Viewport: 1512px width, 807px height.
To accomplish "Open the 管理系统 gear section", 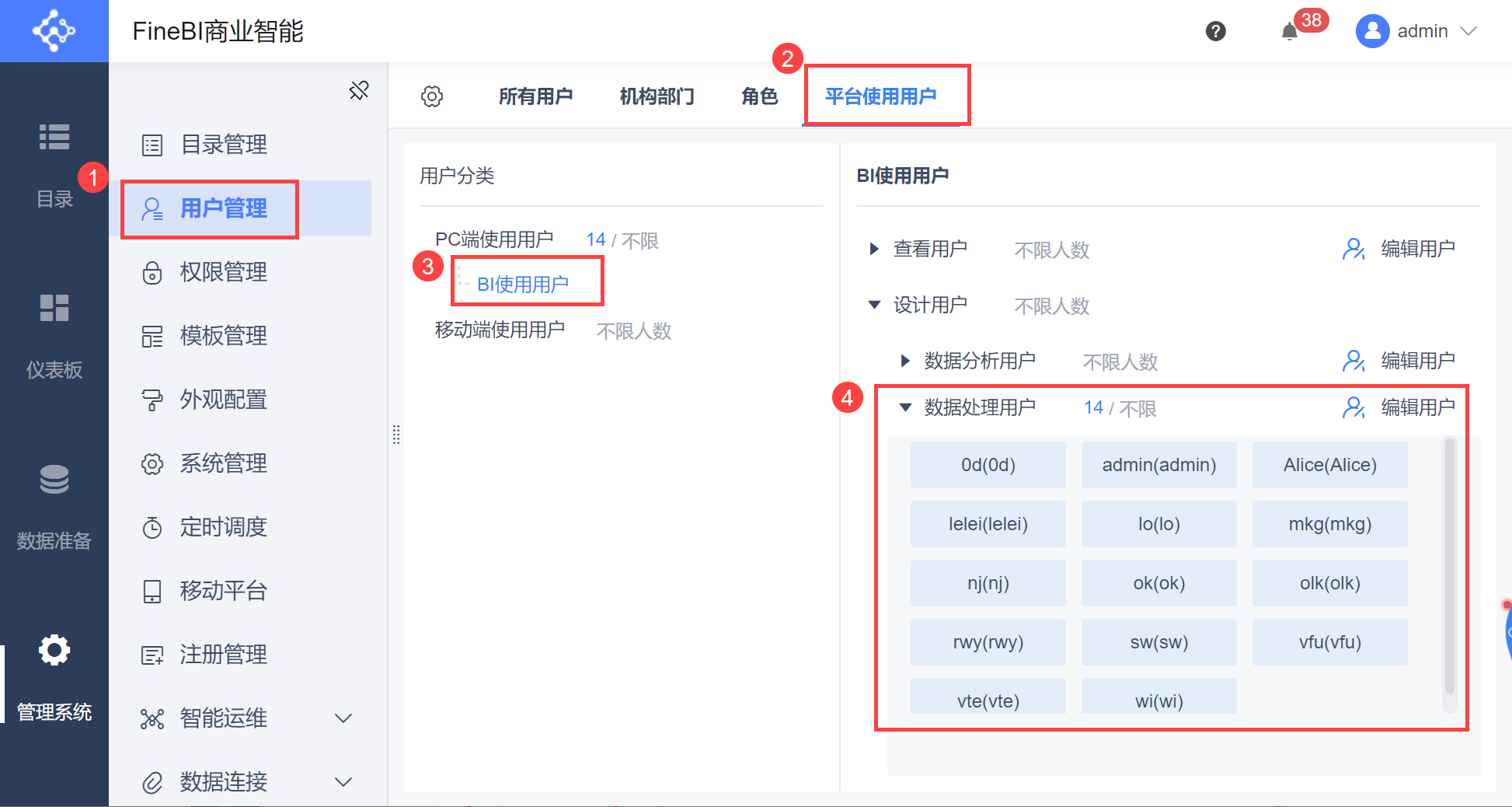I will click(x=54, y=679).
